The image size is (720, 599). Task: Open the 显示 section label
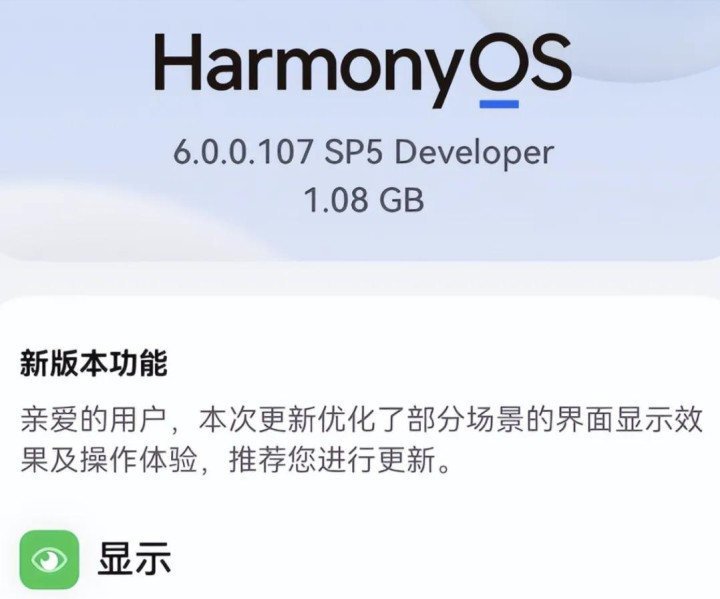click(x=134, y=559)
